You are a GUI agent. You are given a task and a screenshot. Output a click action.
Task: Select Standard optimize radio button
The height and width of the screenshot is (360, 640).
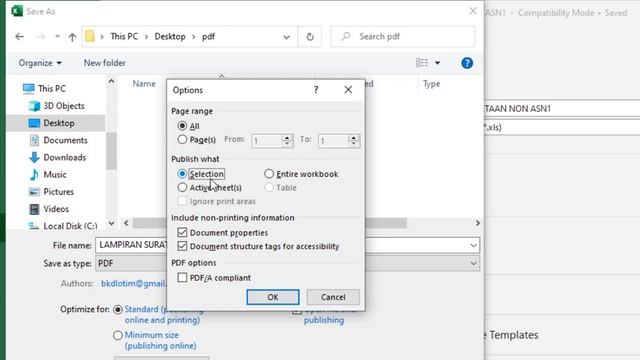tap(118, 310)
